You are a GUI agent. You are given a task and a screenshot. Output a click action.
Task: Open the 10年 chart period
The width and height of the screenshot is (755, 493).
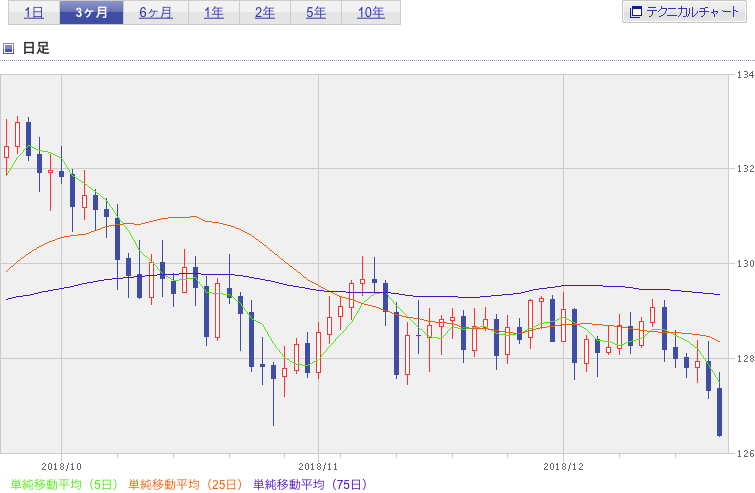(x=371, y=13)
